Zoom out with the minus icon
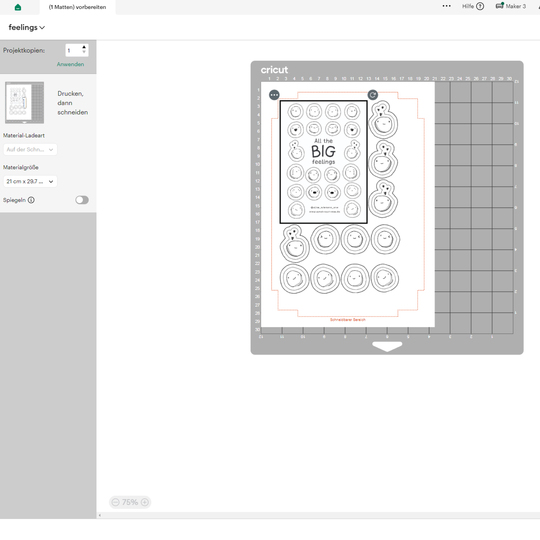Viewport: 540px width, 540px height. [x=116, y=502]
